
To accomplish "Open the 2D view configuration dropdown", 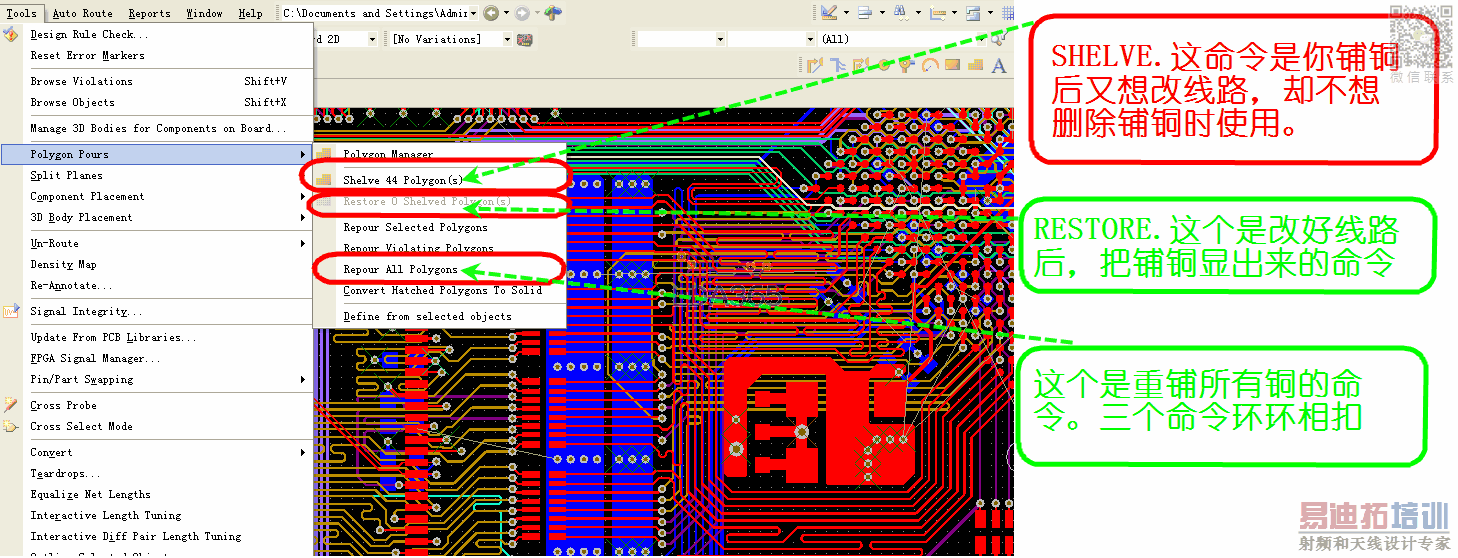I will pos(372,39).
